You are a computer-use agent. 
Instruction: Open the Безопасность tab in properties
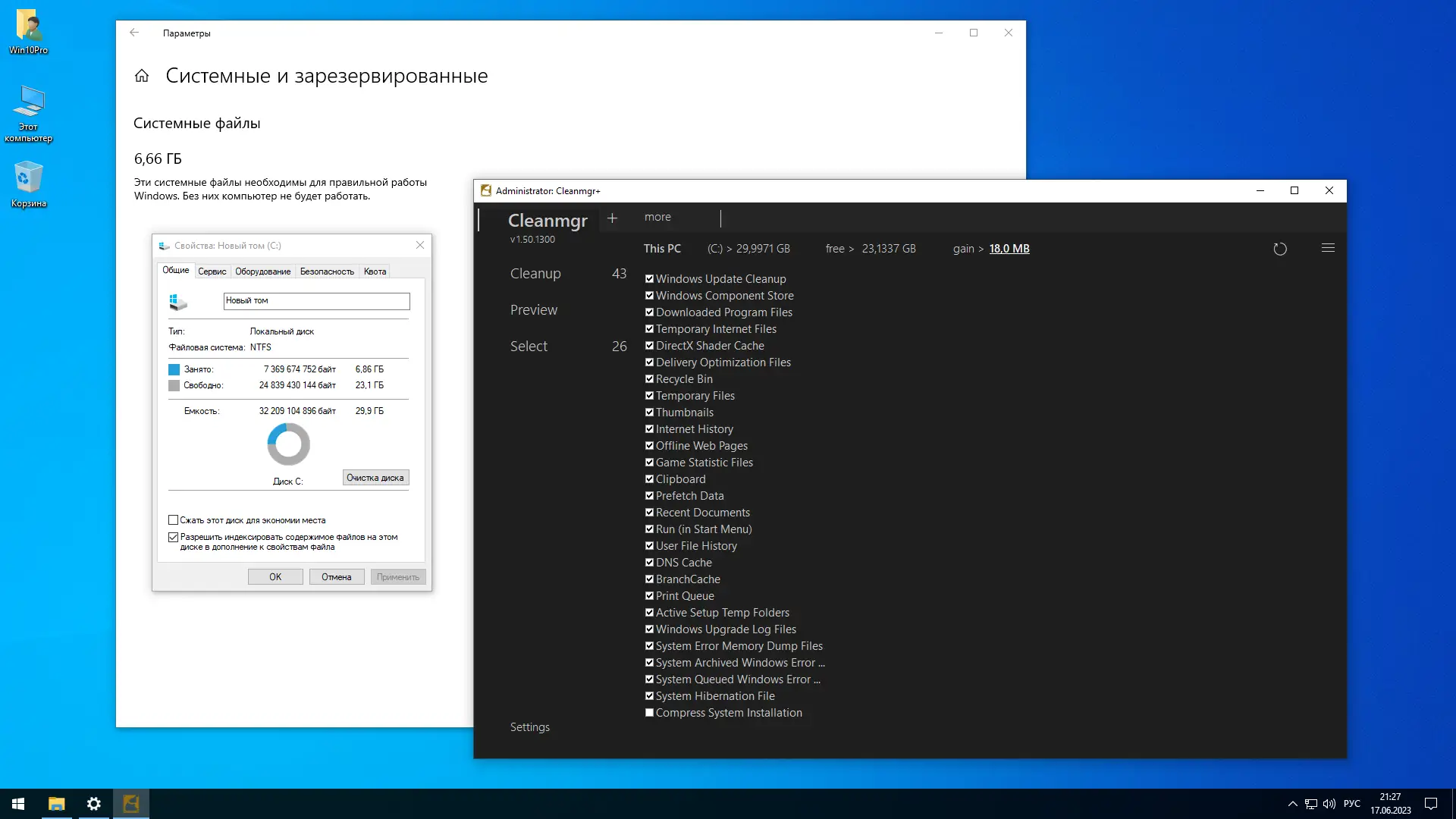[x=326, y=271]
